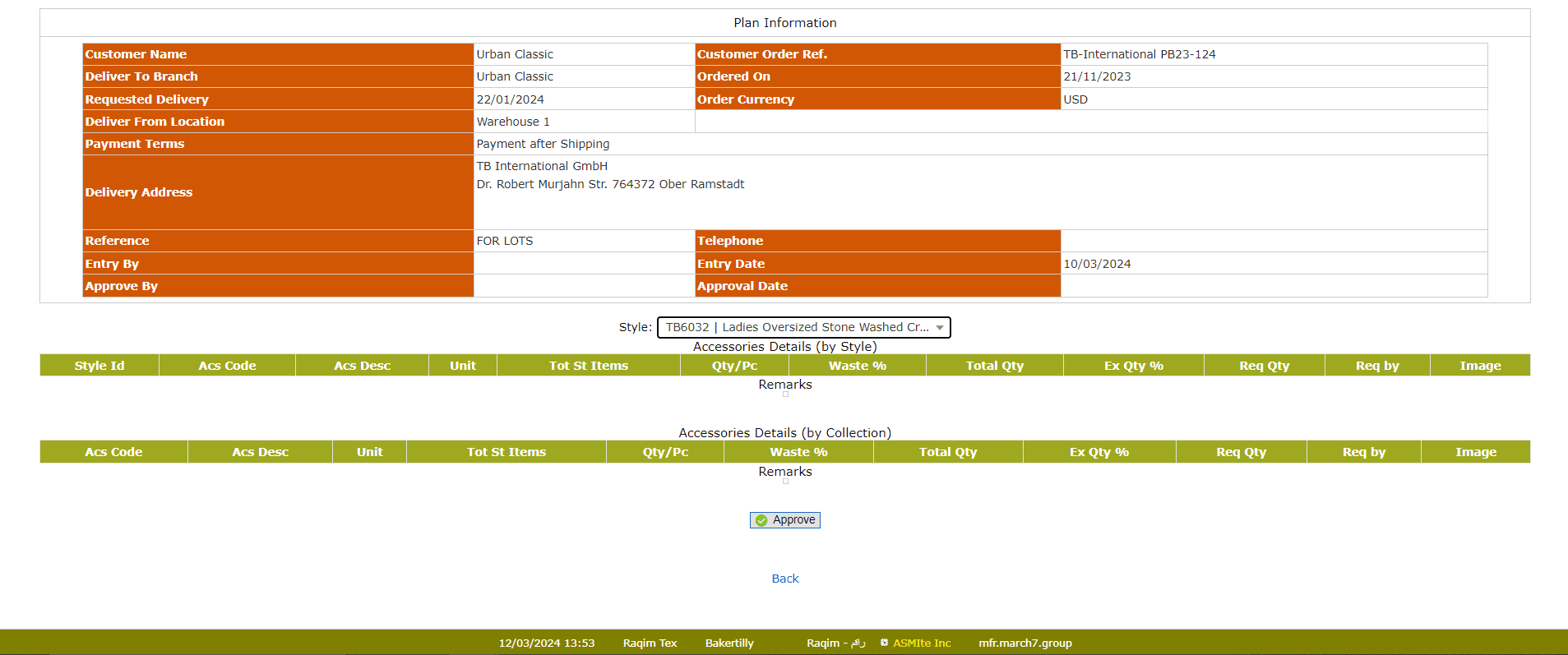1568x655 pixels.
Task: Click Raqim Tex in the footer bar
Action: point(650,643)
